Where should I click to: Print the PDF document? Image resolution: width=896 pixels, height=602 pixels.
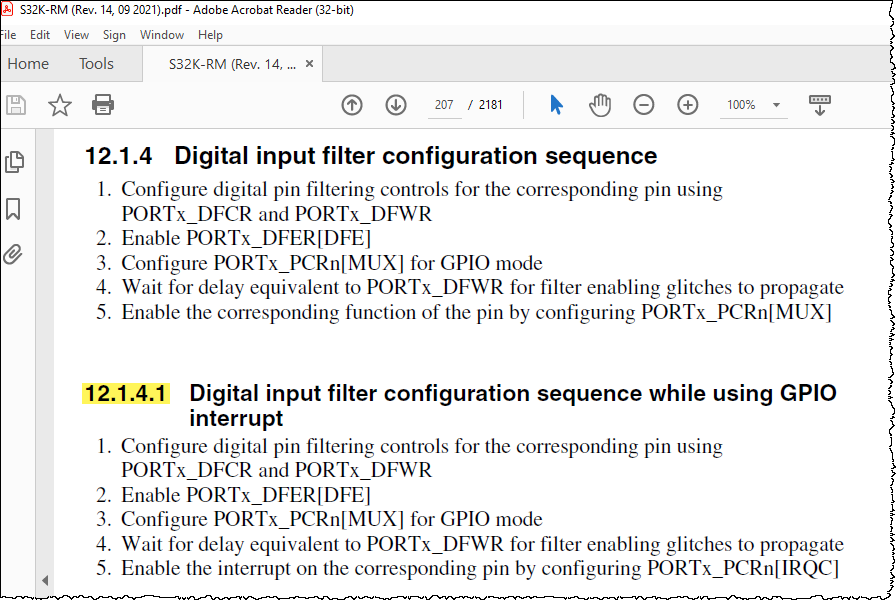click(103, 104)
